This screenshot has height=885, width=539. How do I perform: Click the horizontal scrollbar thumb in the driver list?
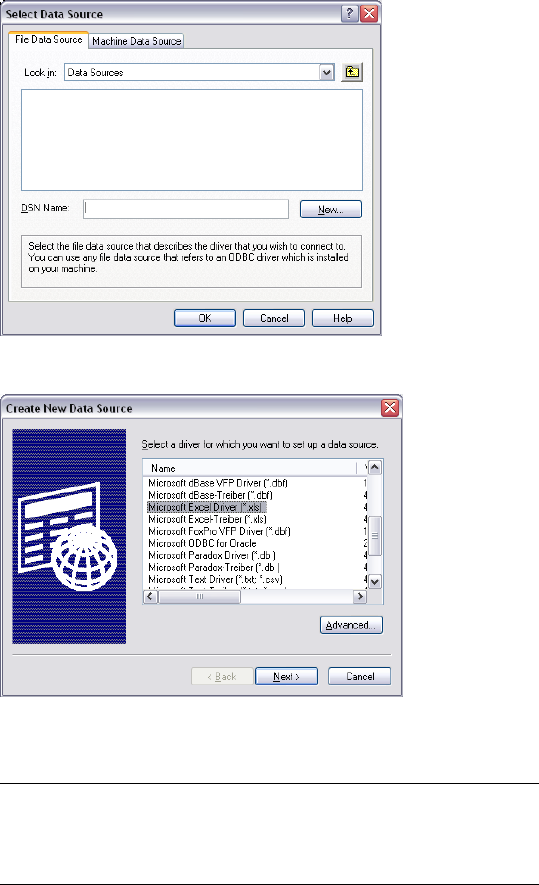coord(199,597)
